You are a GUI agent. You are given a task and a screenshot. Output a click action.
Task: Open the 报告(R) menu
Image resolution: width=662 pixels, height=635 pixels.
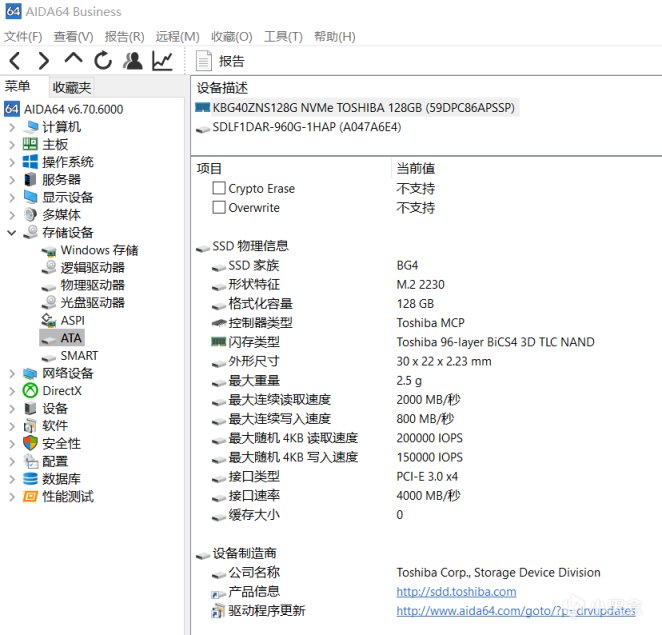pos(125,37)
